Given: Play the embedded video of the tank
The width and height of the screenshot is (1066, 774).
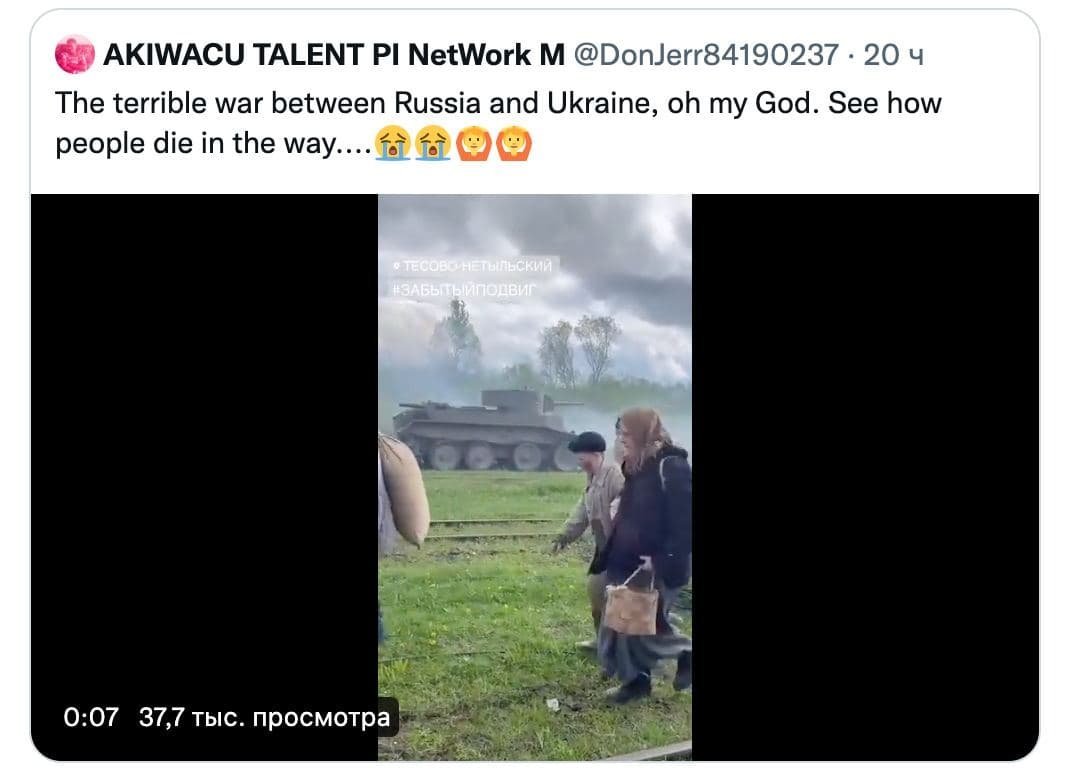Looking at the screenshot, I should point(534,477).
